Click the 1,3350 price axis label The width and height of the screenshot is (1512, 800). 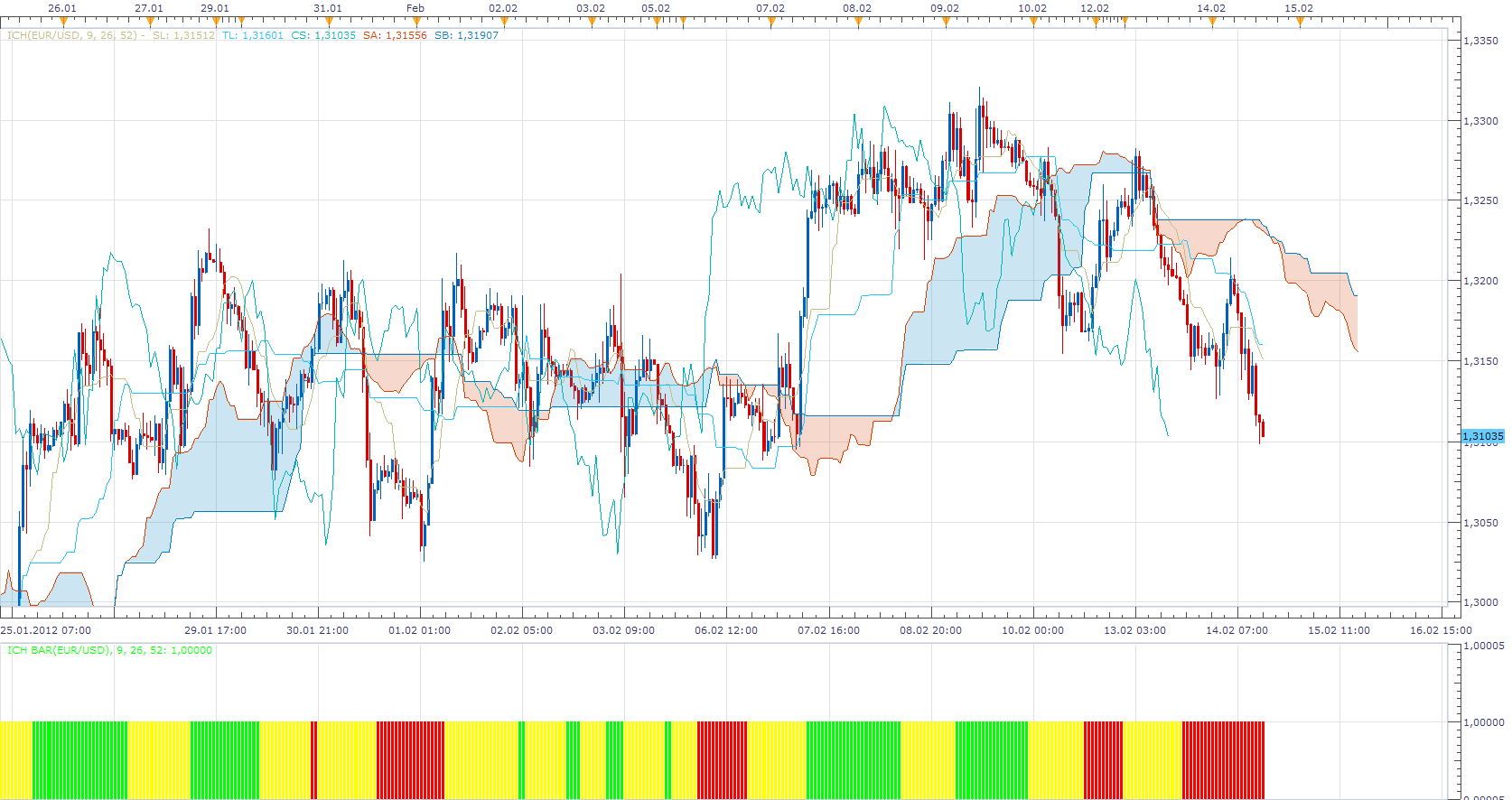tap(1480, 41)
